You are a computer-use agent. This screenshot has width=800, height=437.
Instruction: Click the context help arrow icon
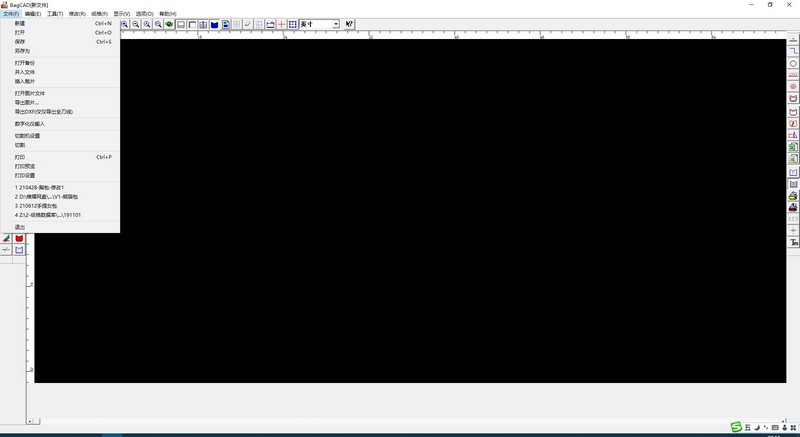(x=350, y=24)
